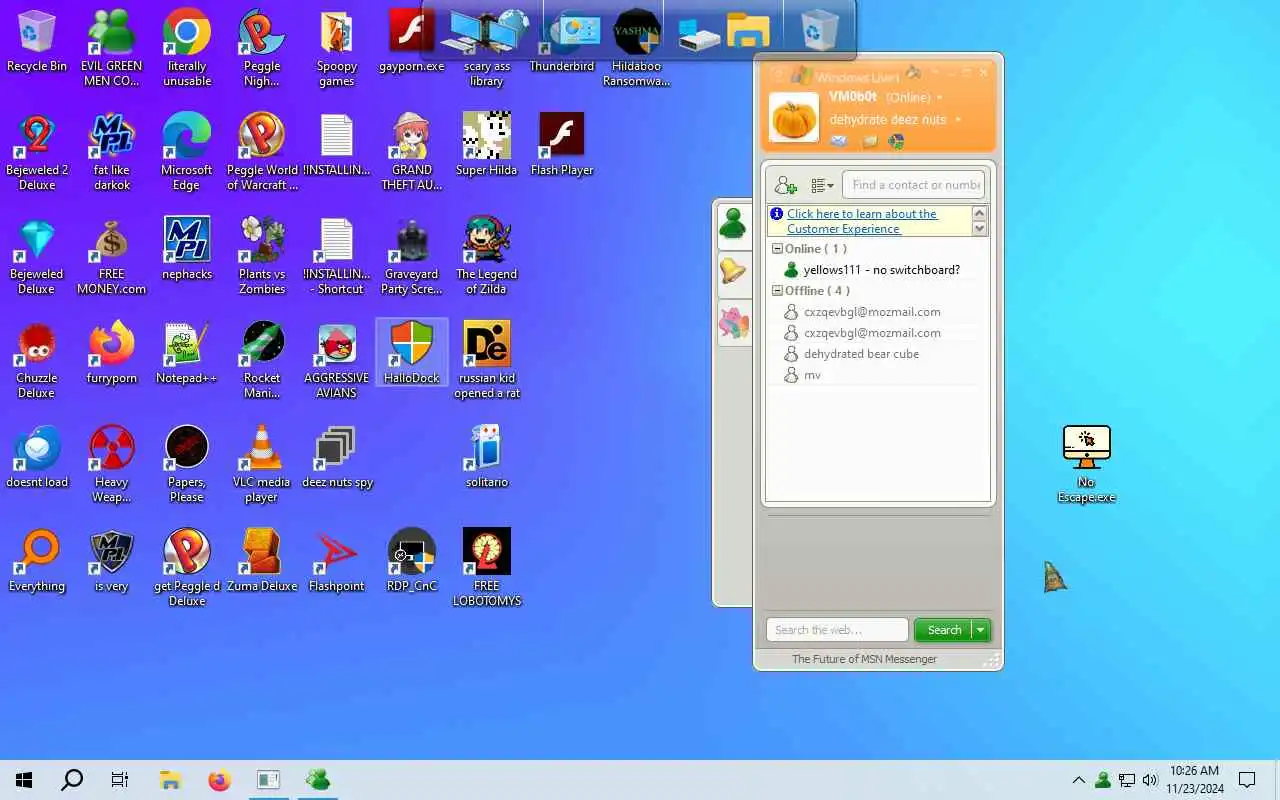Switch to the pink butterfly tab in Messenger
The image size is (1280, 800).
click(x=733, y=322)
